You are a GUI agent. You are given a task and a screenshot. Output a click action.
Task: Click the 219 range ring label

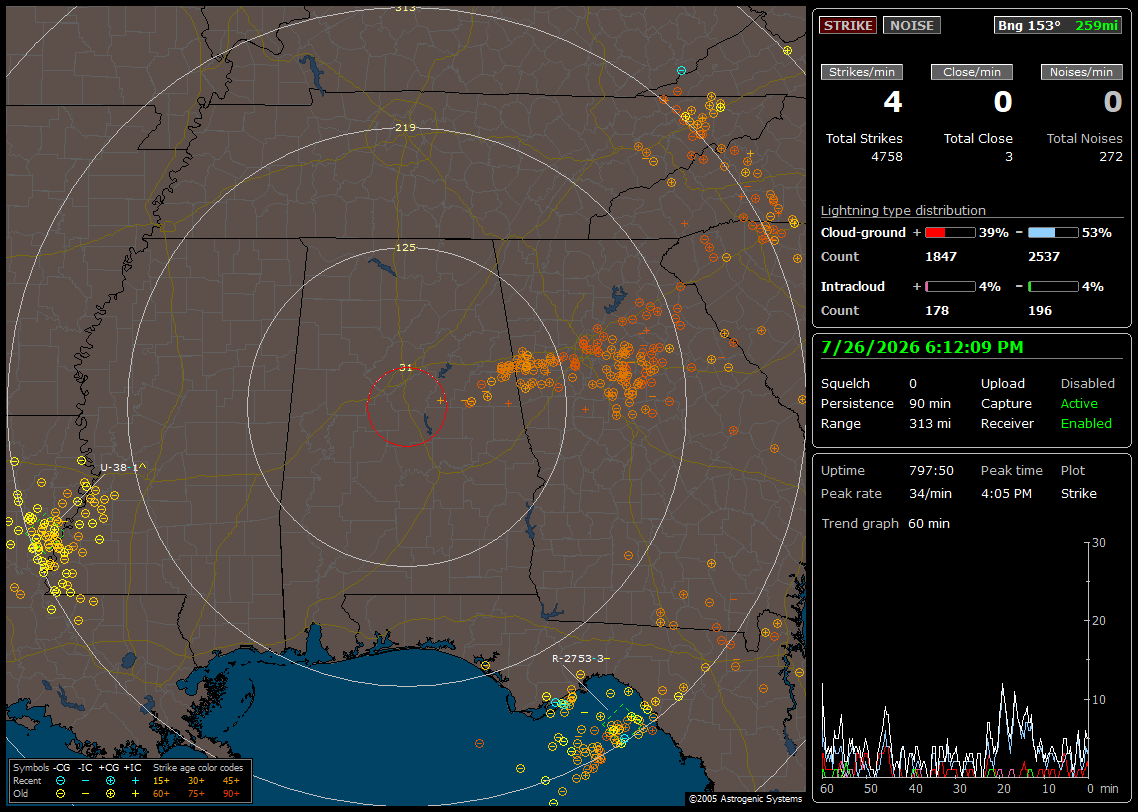click(405, 127)
